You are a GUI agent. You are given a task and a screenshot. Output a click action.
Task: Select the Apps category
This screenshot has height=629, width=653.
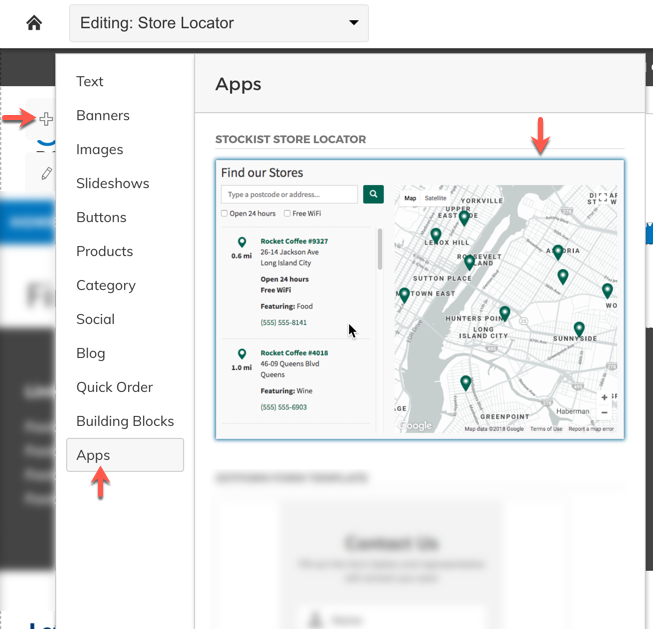(x=125, y=455)
